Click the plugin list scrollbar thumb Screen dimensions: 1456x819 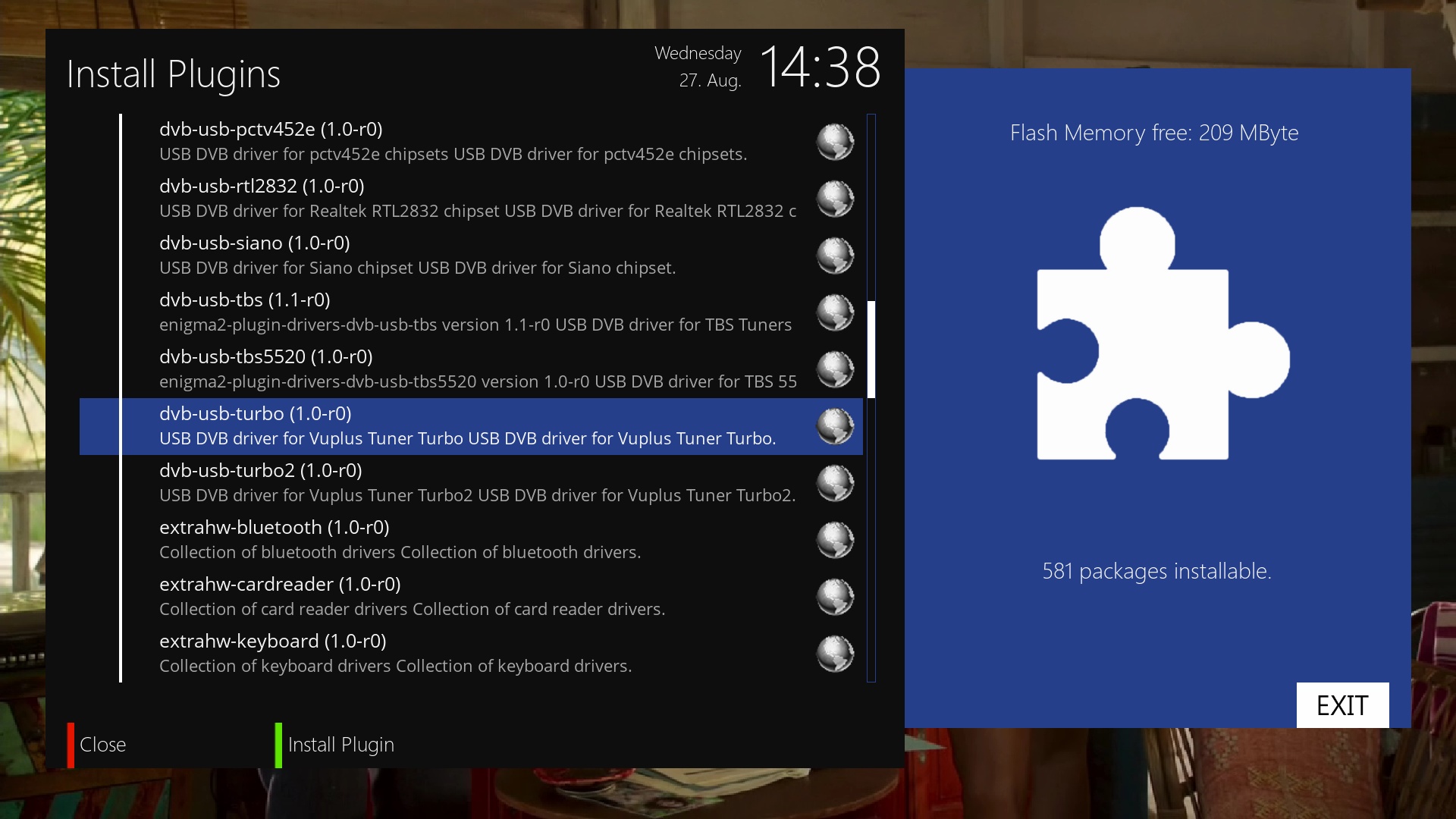click(871, 350)
